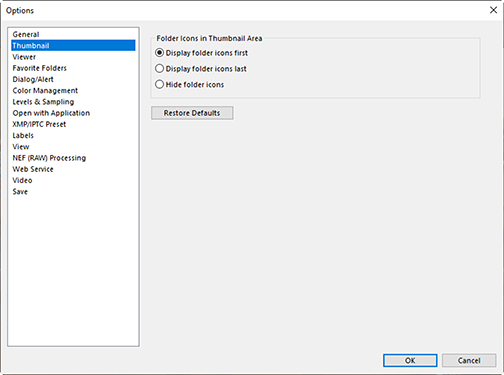Confirm settings with the OK button

410,360
